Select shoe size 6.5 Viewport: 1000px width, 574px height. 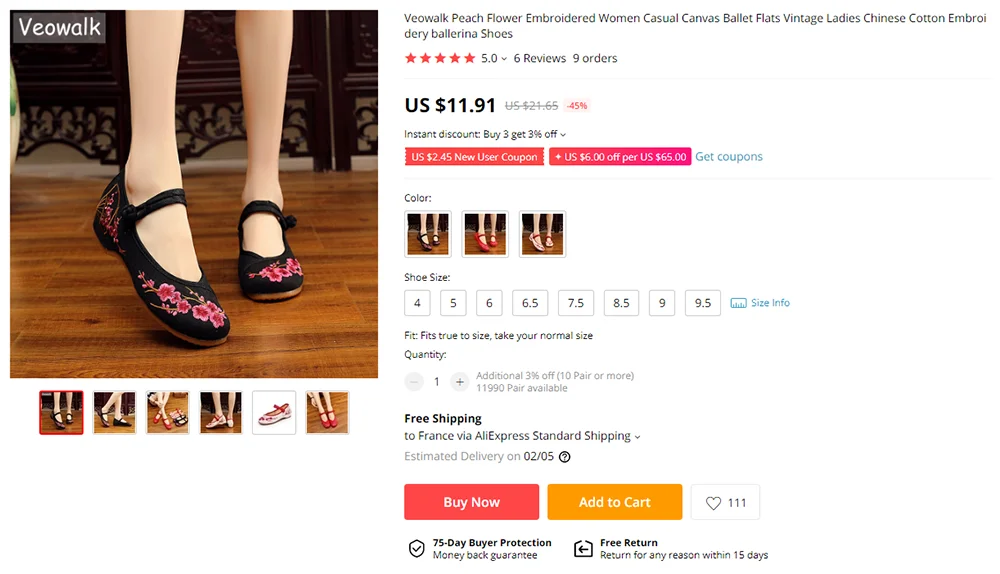click(x=530, y=303)
